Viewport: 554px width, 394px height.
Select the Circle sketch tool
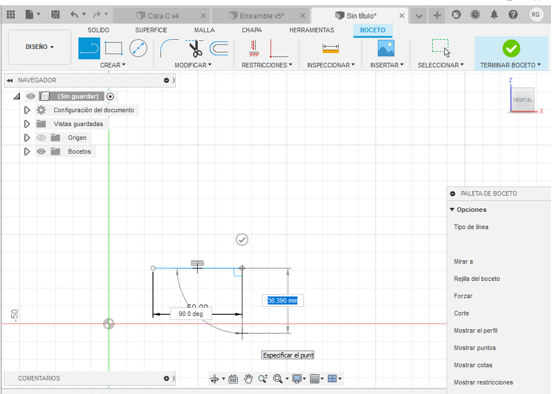click(138, 48)
